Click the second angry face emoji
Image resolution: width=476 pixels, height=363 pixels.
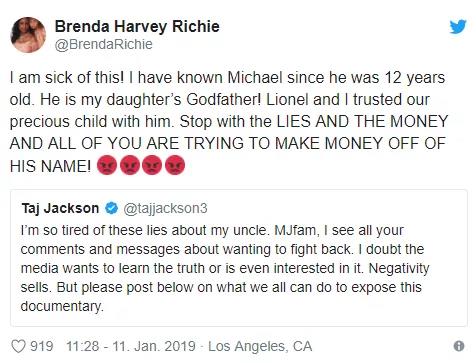tap(130, 165)
